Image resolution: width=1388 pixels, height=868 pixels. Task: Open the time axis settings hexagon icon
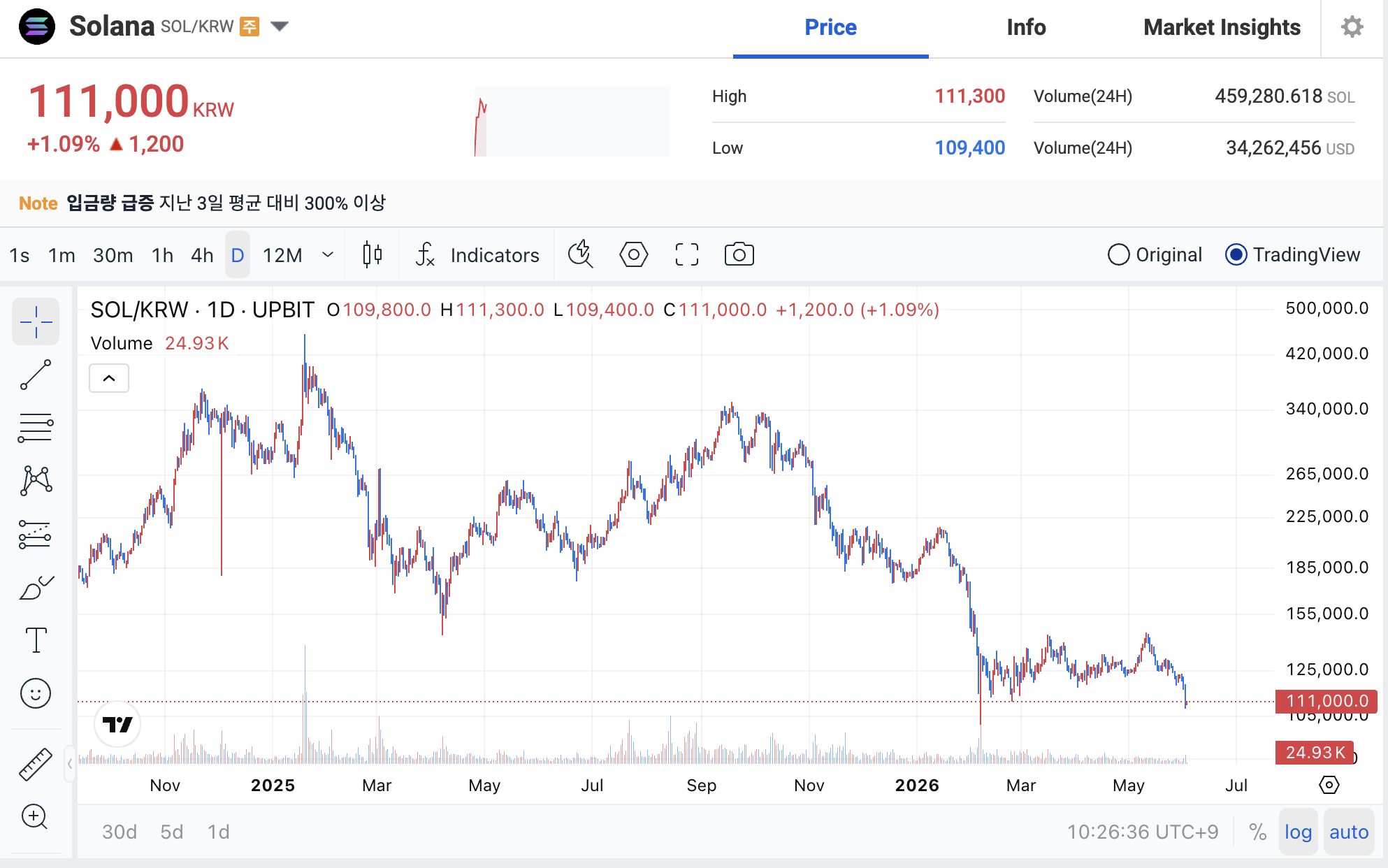pos(1329,785)
